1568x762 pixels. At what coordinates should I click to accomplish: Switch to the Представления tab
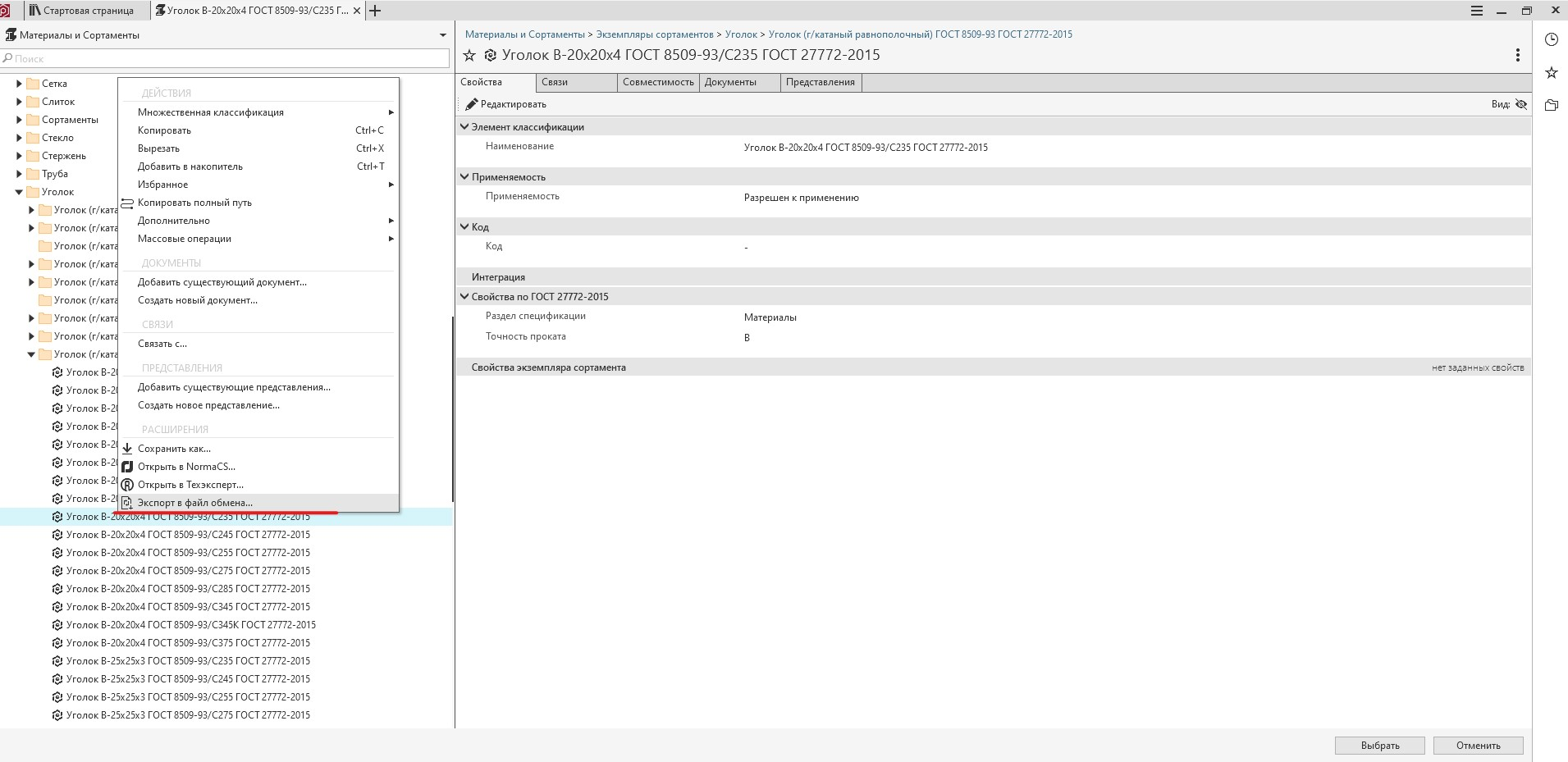point(821,82)
